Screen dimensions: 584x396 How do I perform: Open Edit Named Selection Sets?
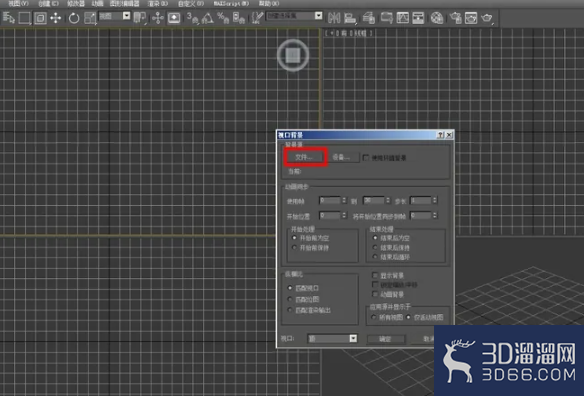click(x=257, y=18)
